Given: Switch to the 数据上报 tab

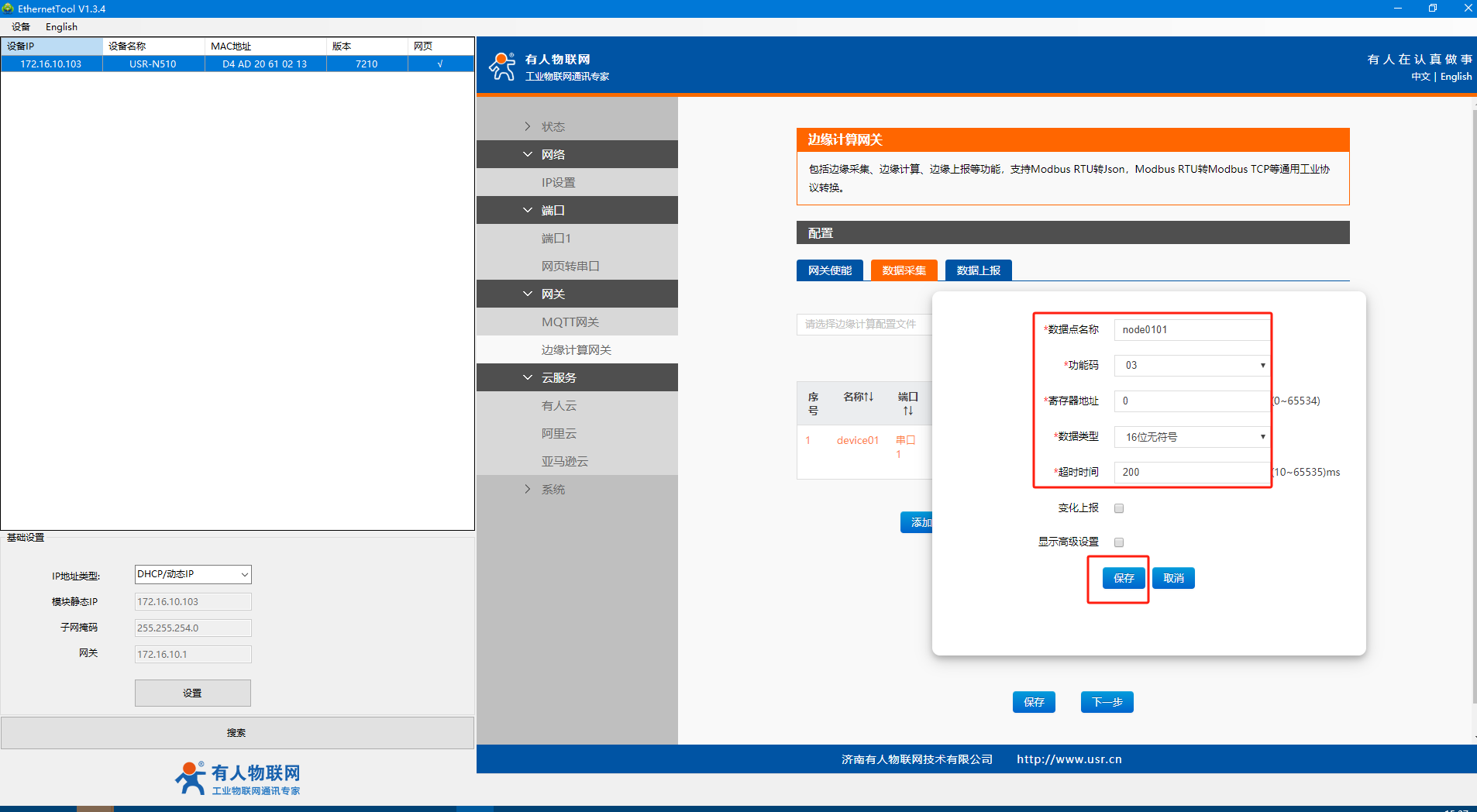Looking at the screenshot, I should click(x=978, y=270).
